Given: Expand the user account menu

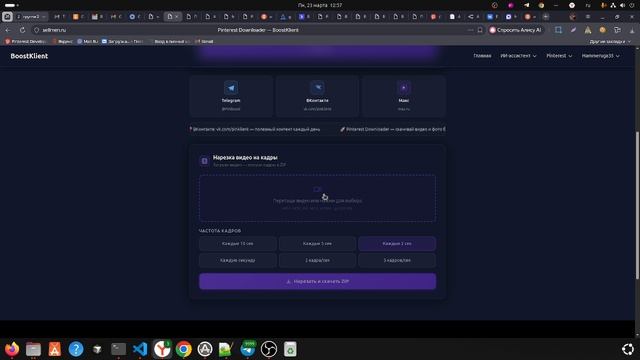Looking at the screenshot, I should [x=600, y=56].
